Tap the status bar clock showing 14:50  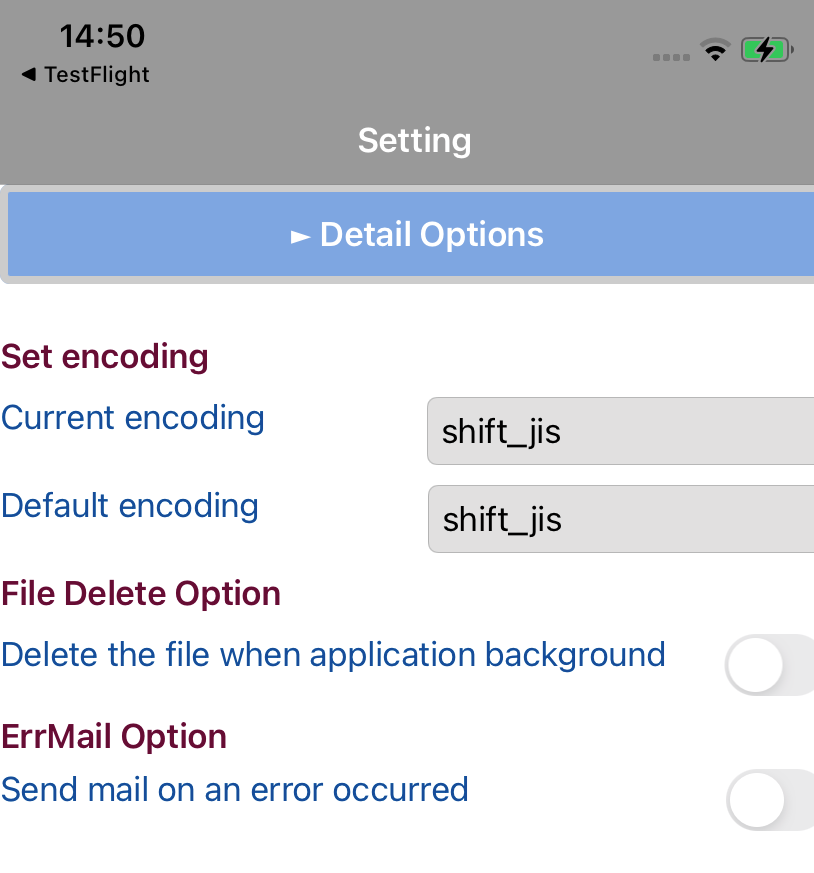[x=102, y=36]
